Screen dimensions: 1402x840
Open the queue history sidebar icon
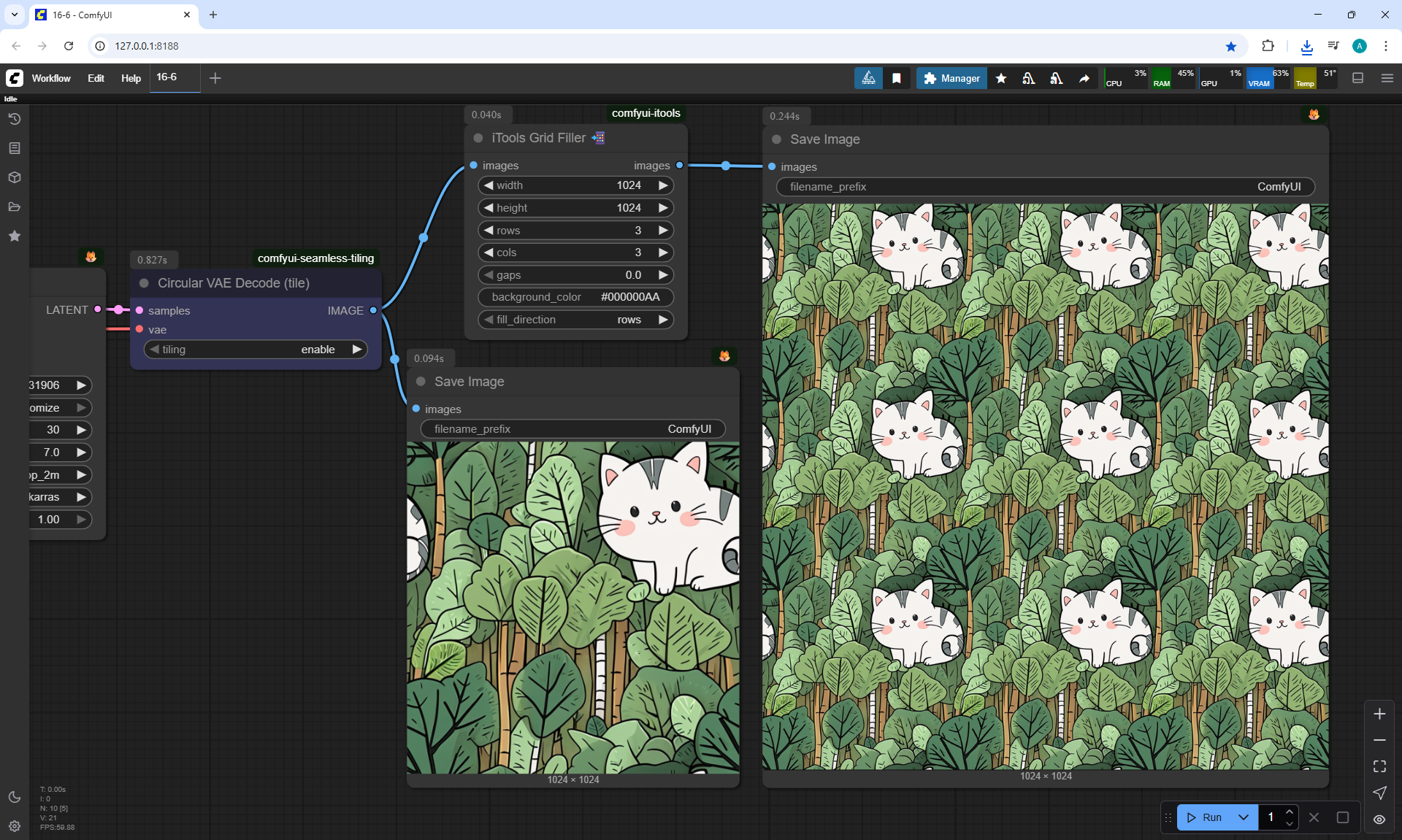(x=15, y=119)
